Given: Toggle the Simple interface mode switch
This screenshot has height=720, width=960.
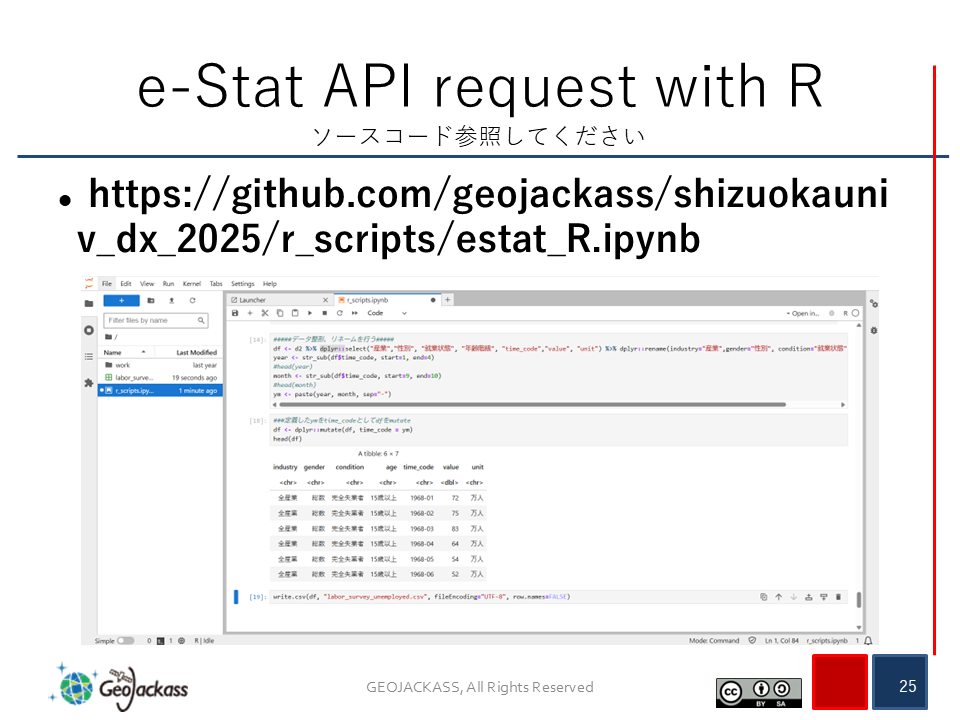Looking at the screenshot, I should coord(126,640).
